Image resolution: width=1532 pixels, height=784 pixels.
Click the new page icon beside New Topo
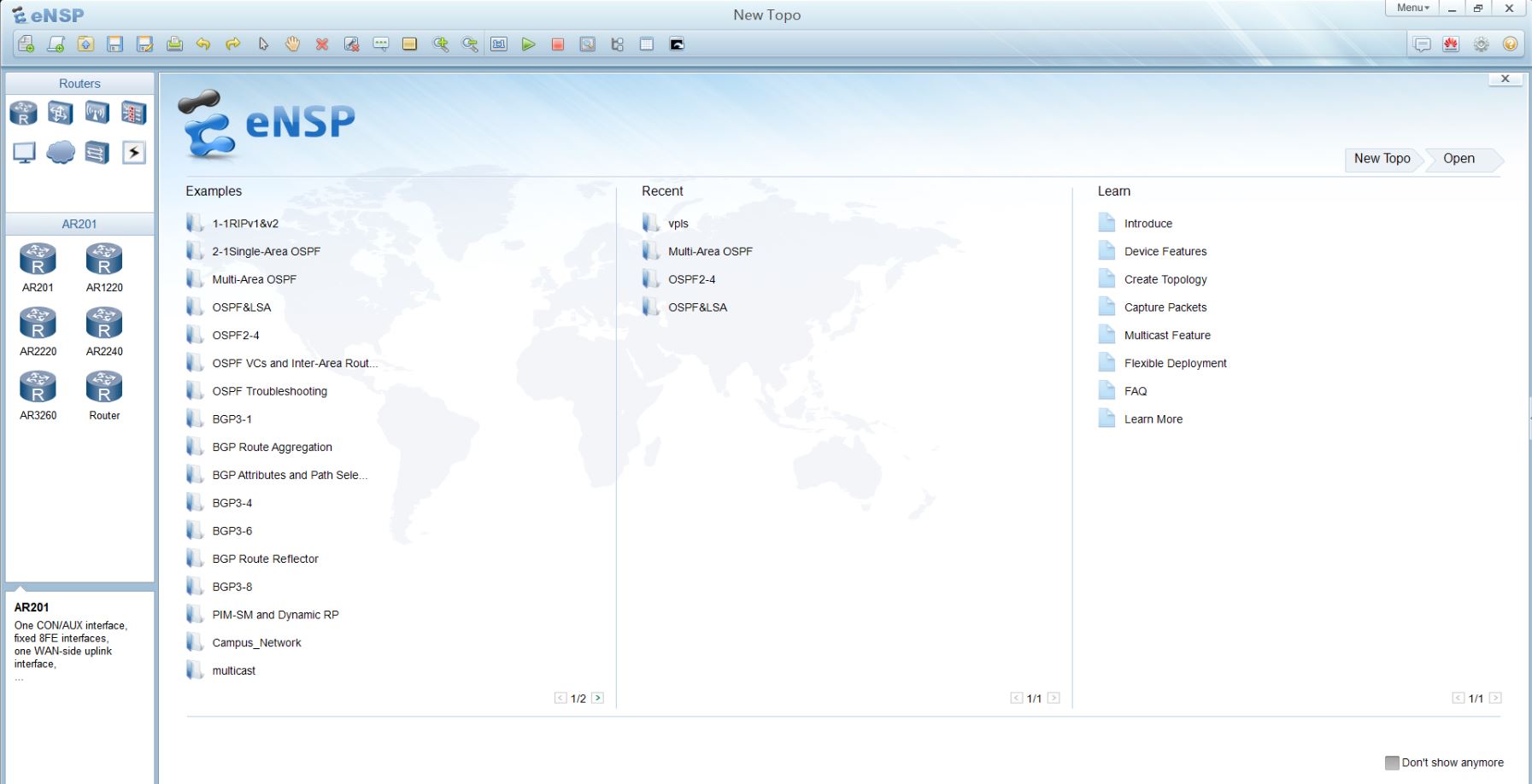[x=56, y=44]
